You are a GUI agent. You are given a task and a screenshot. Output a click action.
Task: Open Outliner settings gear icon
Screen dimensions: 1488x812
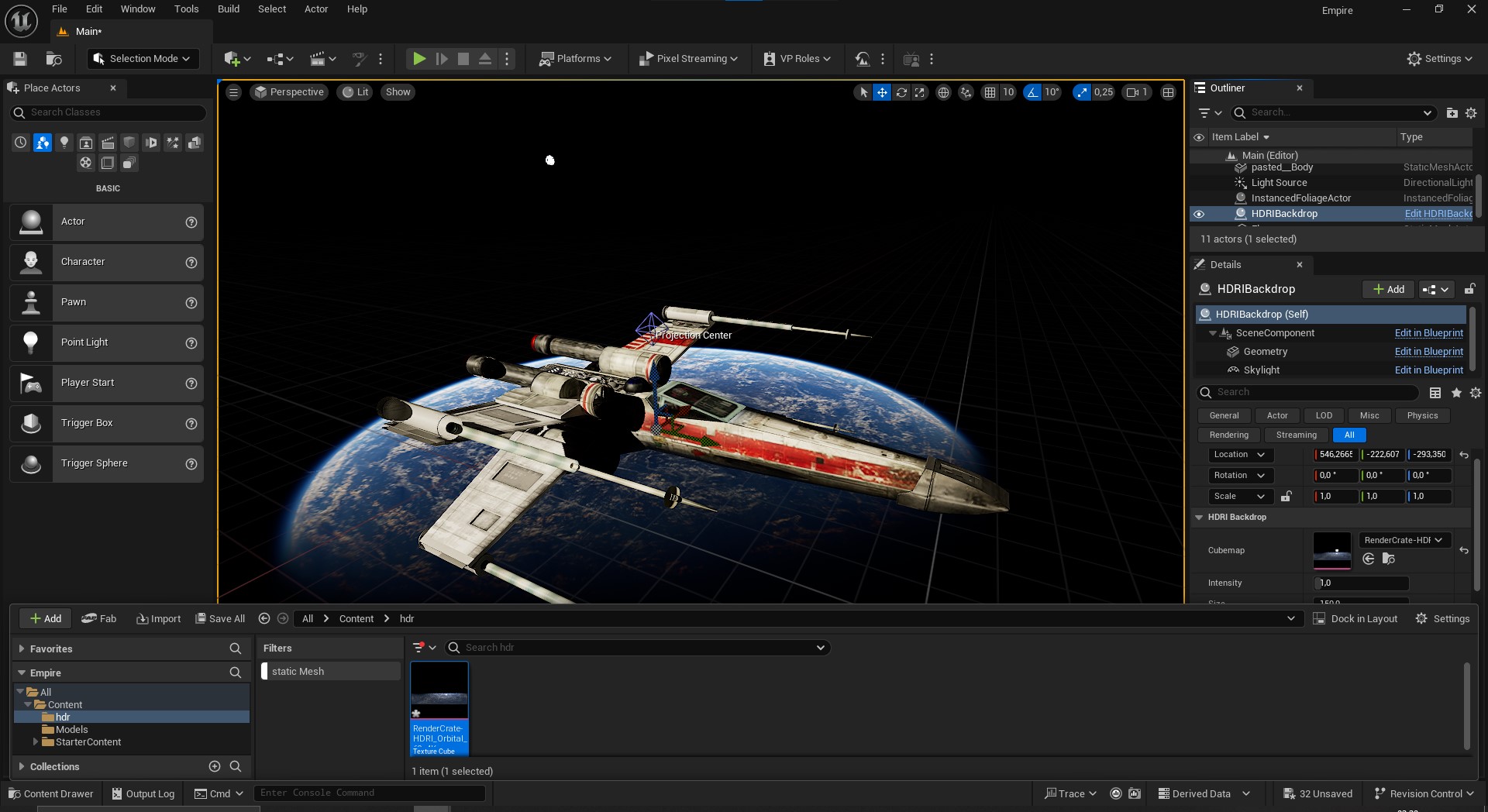coord(1471,113)
